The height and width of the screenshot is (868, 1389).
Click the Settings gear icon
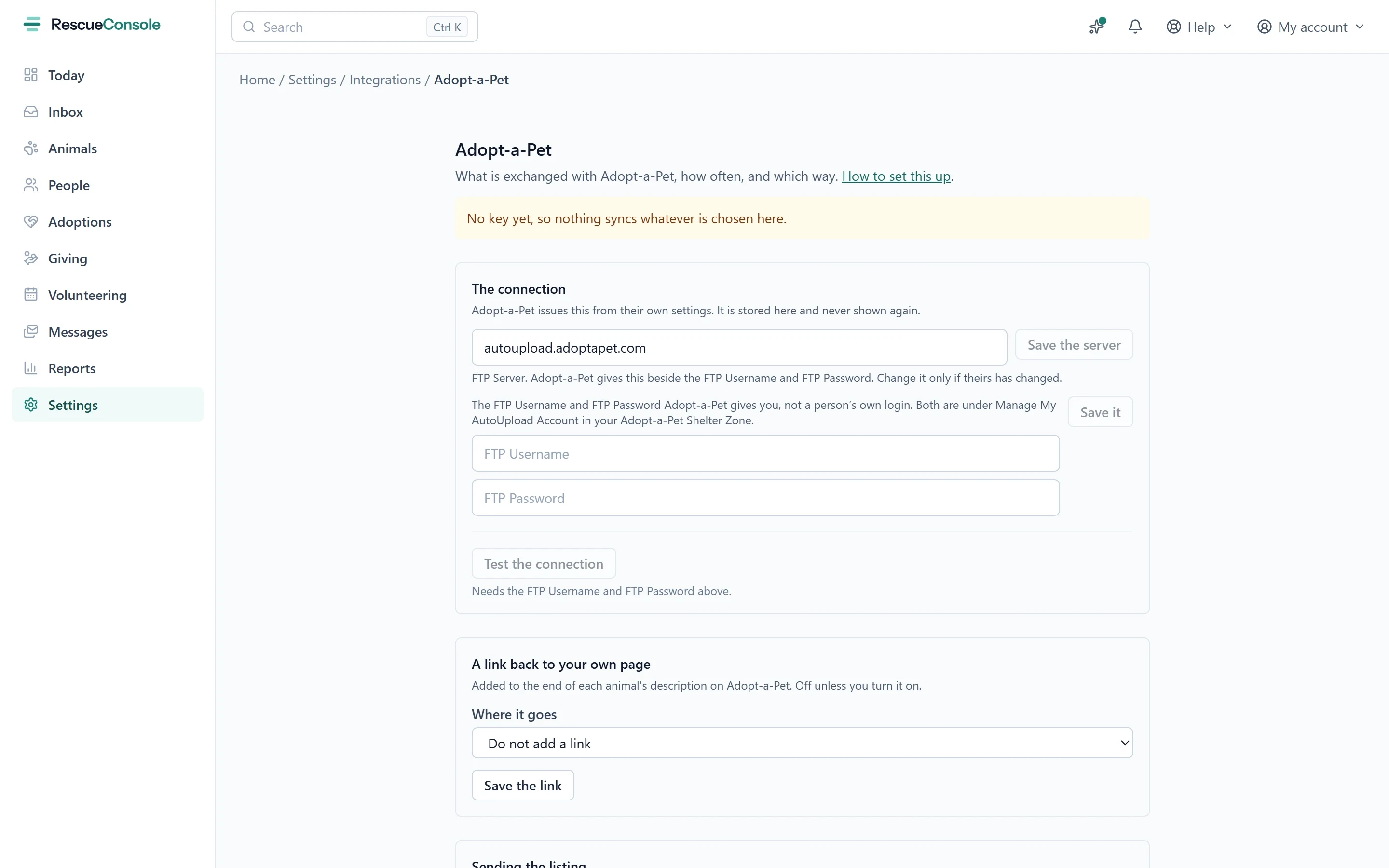31,405
